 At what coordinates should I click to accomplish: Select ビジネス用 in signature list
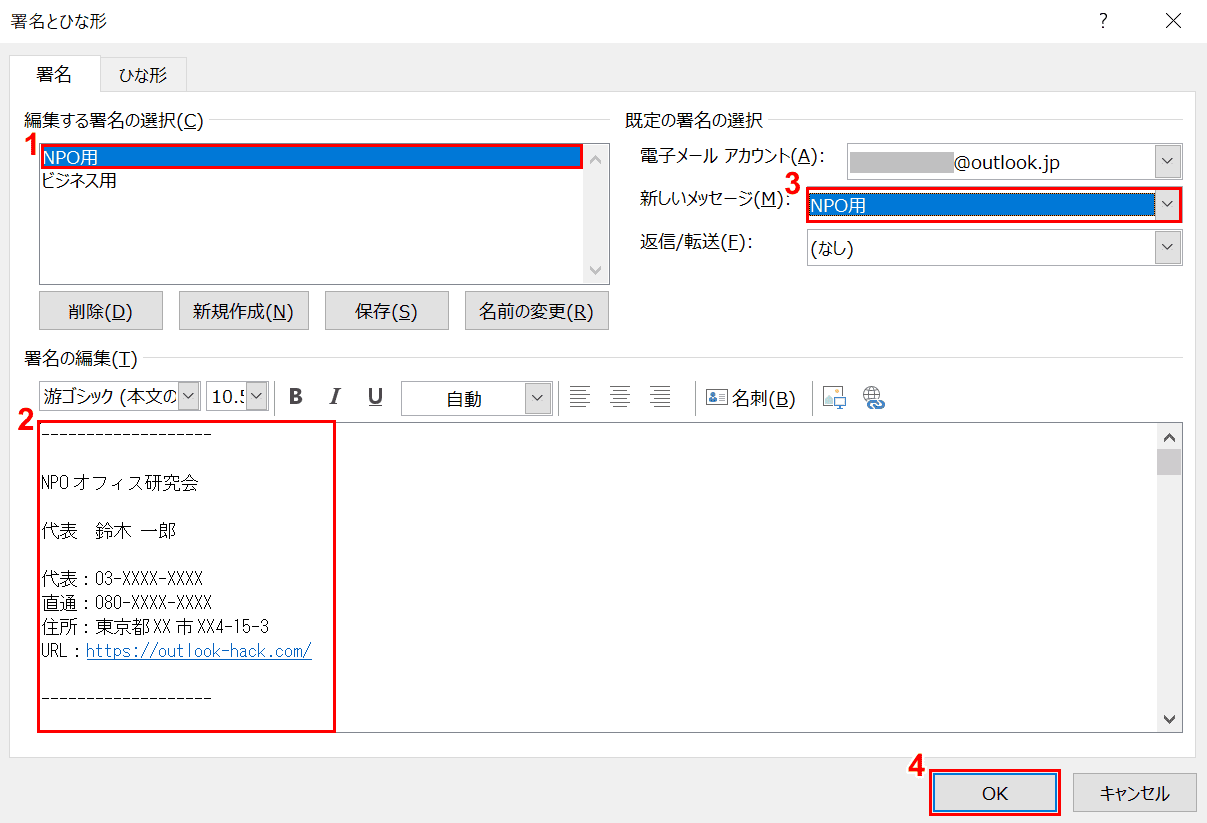point(79,181)
